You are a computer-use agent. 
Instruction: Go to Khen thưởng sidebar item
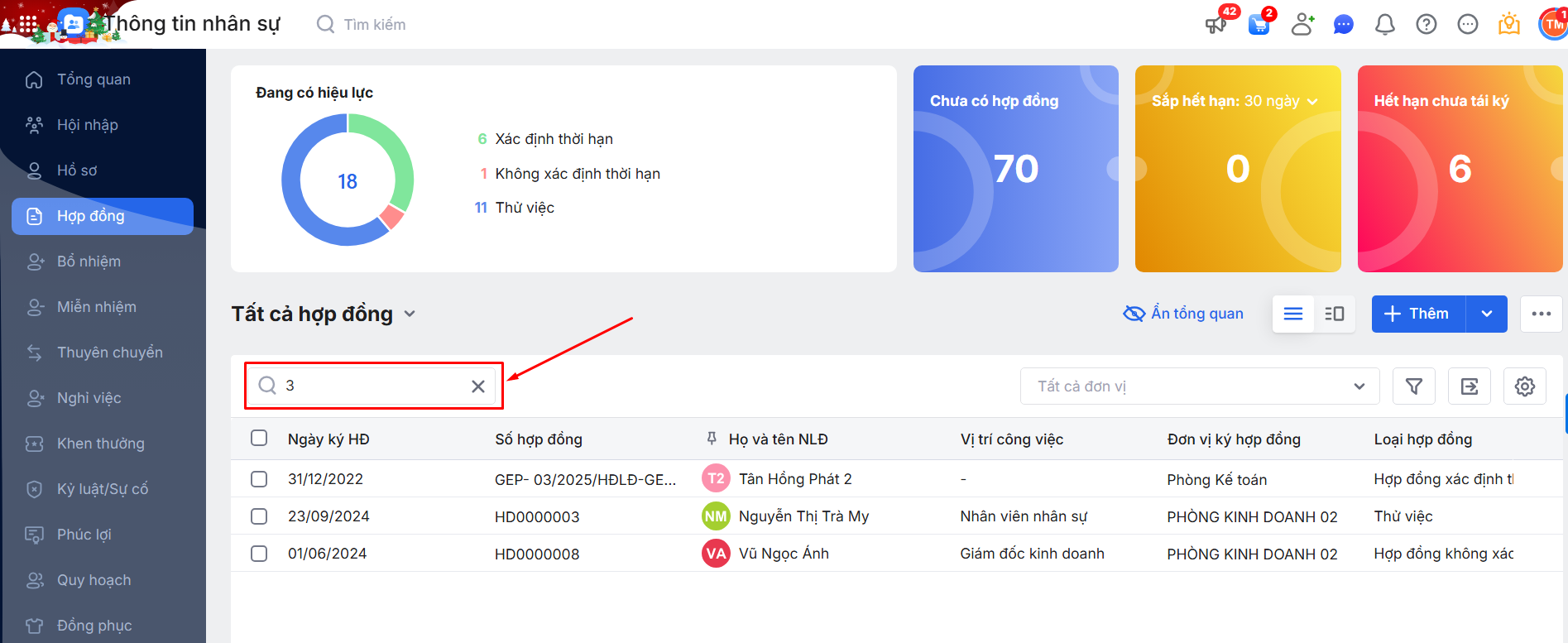tap(100, 444)
